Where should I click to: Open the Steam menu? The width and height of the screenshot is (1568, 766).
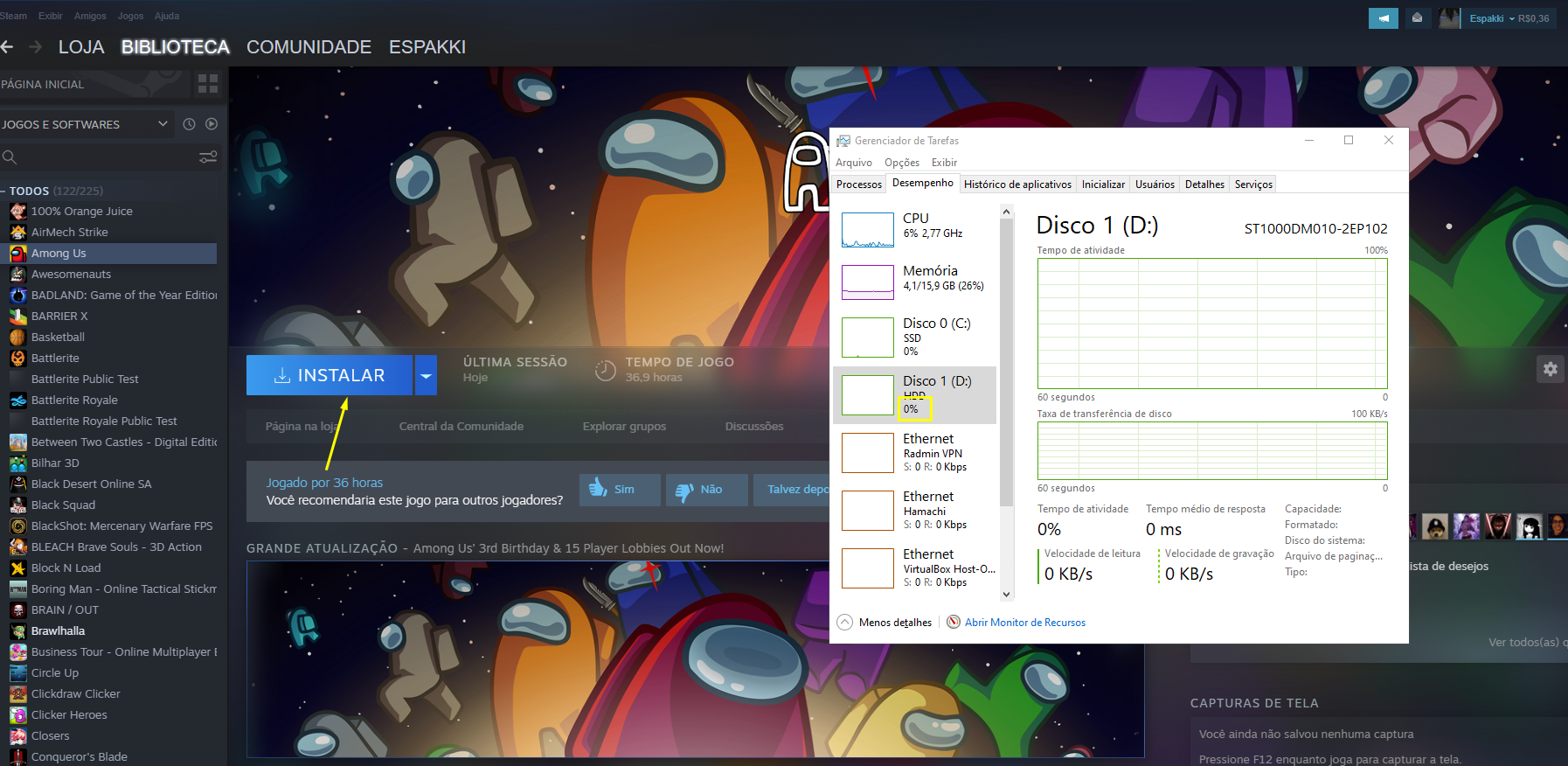point(13,16)
